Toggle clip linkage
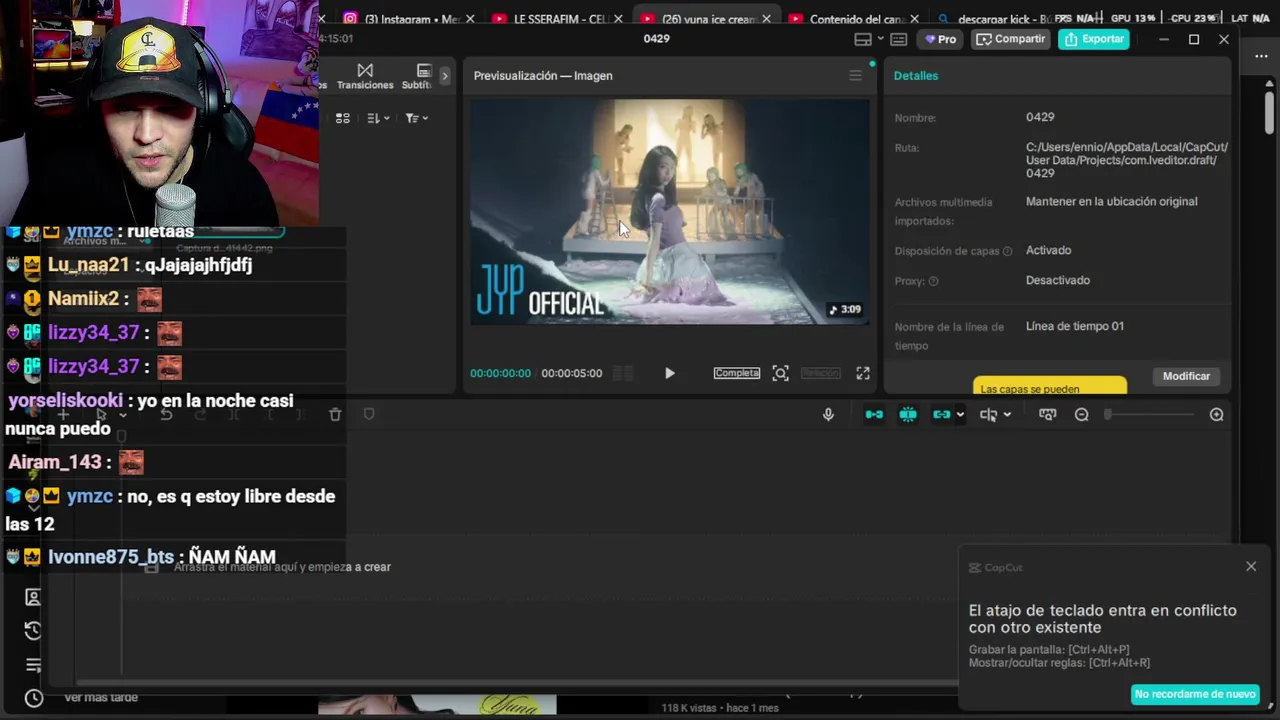Viewport: 1280px width, 720px height. click(941, 414)
